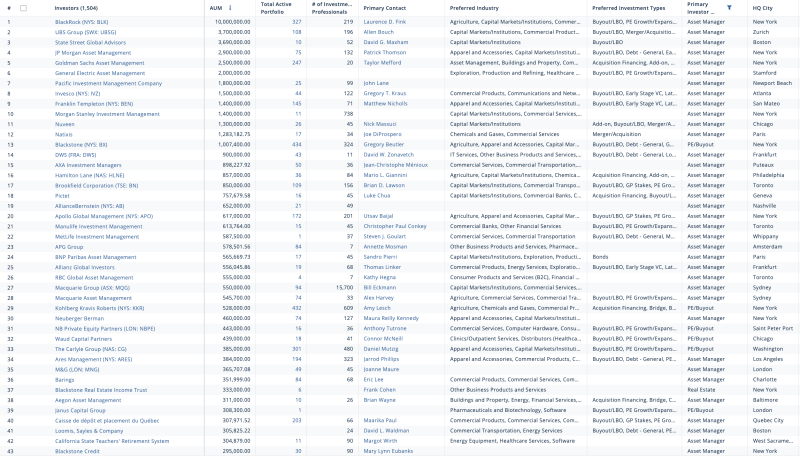Open the Kohlberg Kravis Roberts (NYS: KKR) link
Screen dimensions: 800x458
tap(99, 308)
